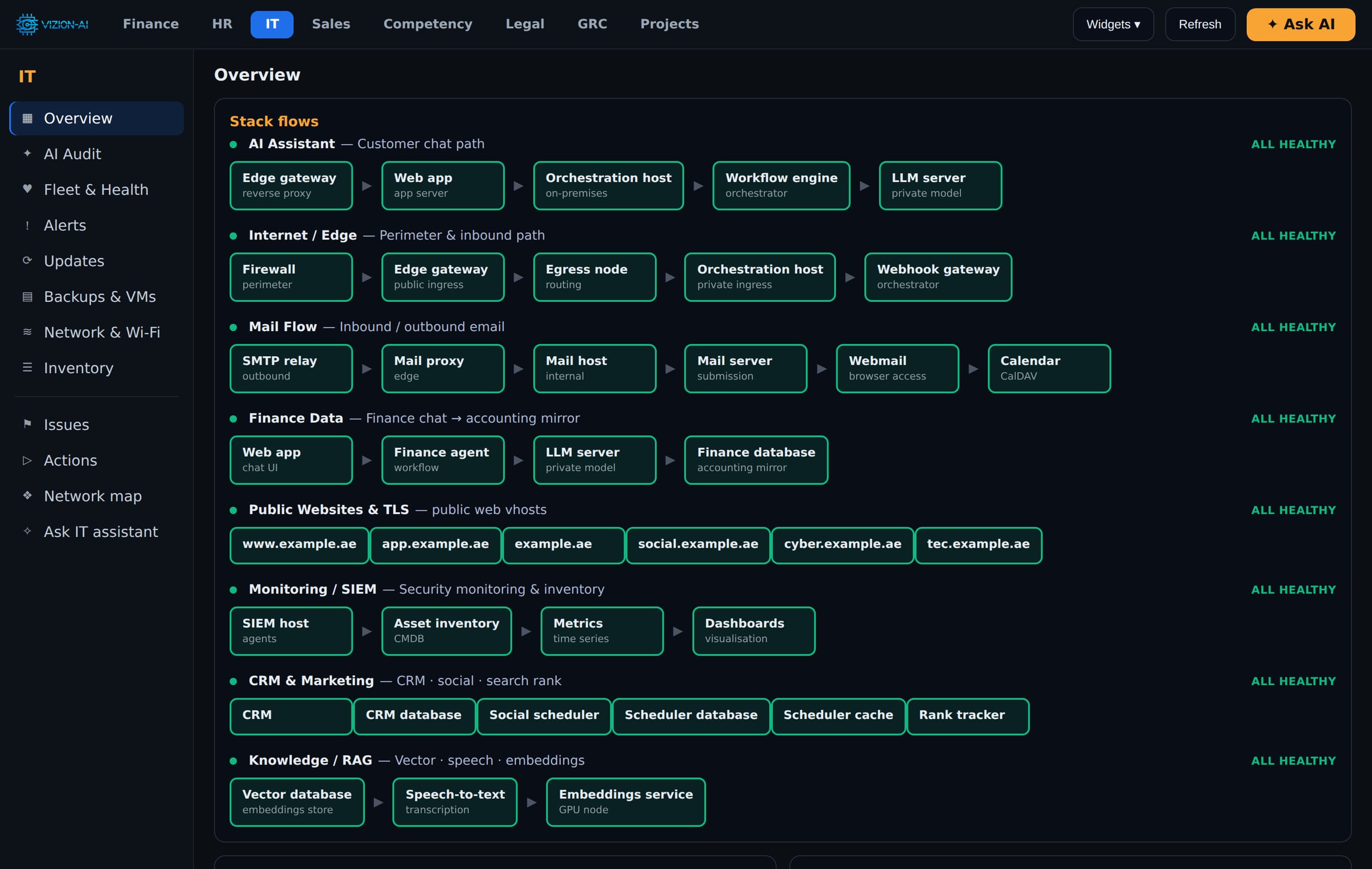
Task: Select the Mail proxy edge node
Action: (442, 368)
